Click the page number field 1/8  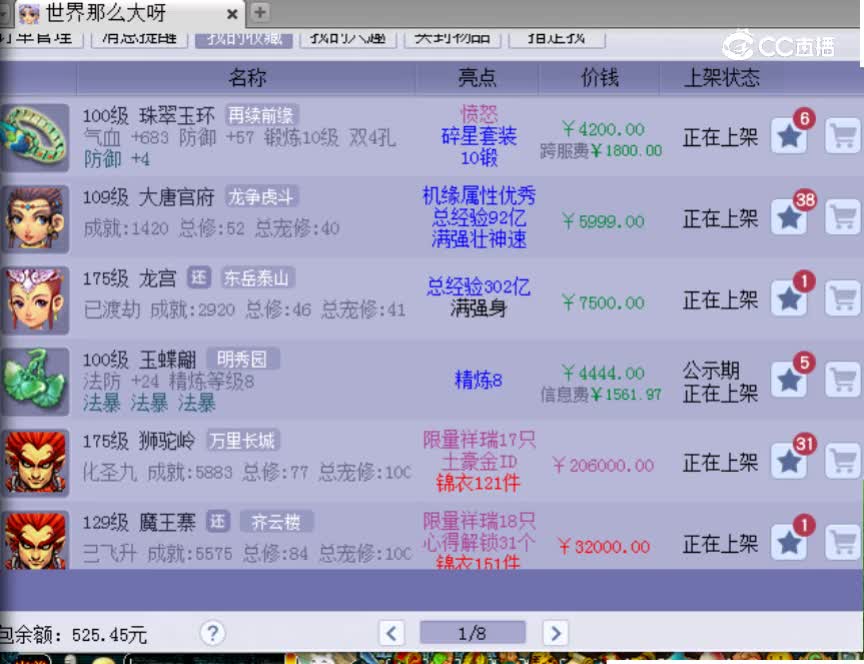click(x=473, y=633)
